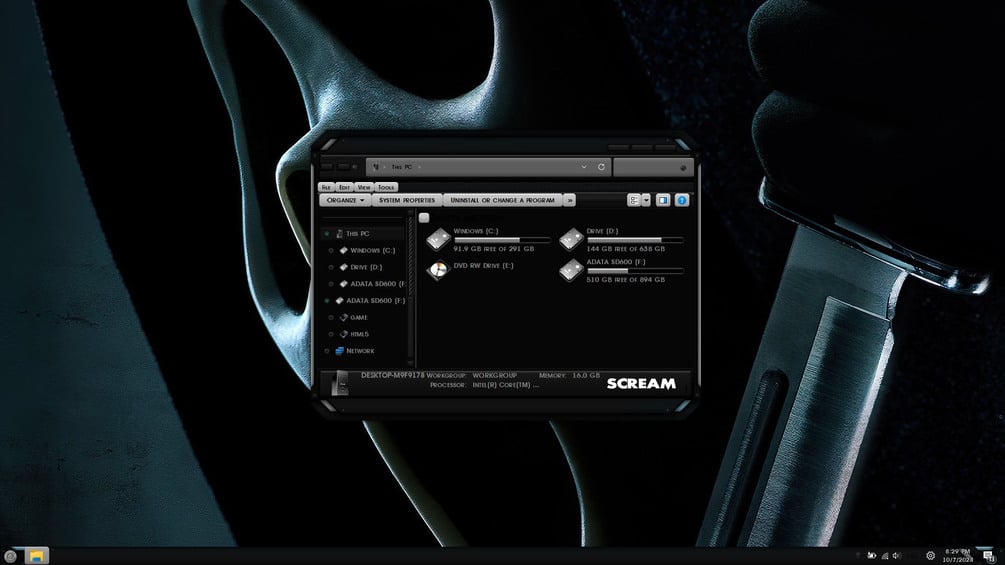The image size is (1005, 565).
Task: Collapse the This PC tree node
Action: [327, 234]
